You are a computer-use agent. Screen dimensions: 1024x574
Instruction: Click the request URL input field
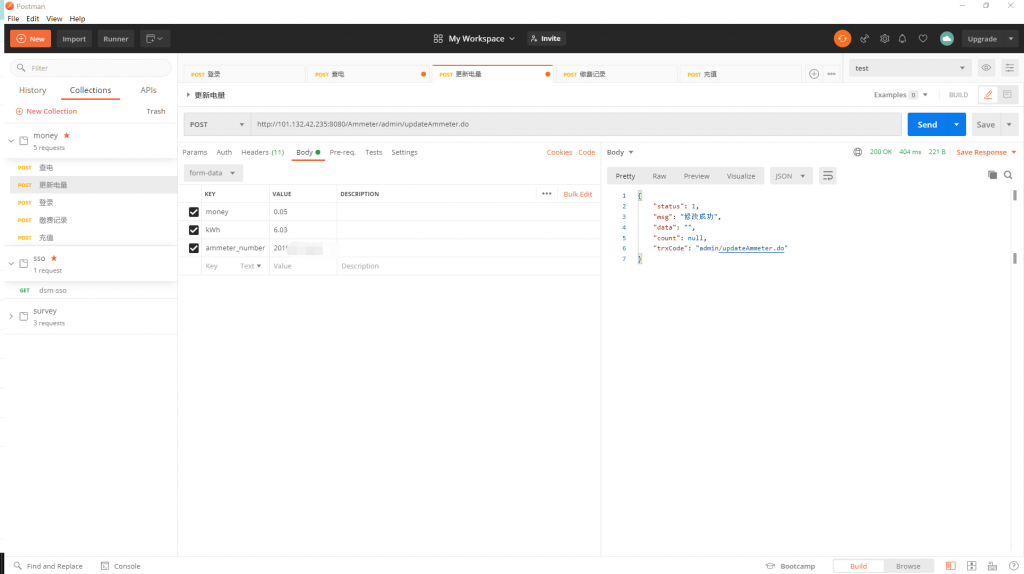coord(575,125)
